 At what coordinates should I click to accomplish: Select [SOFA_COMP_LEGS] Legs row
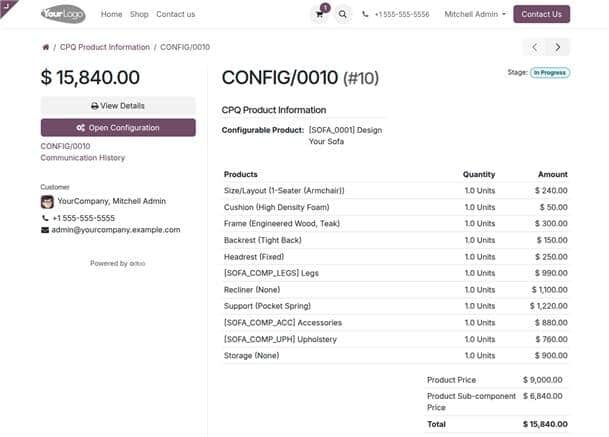pos(395,273)
